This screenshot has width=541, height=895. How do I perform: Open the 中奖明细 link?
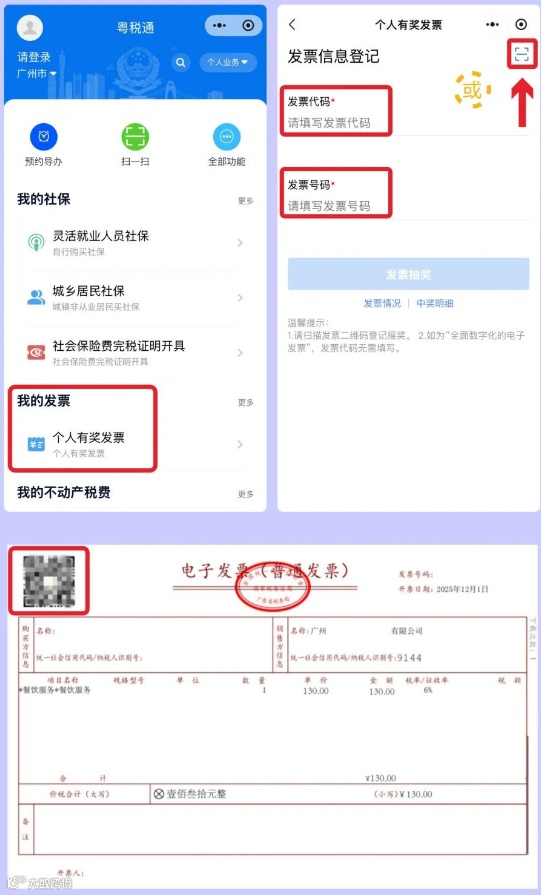(x=435, y=303)
